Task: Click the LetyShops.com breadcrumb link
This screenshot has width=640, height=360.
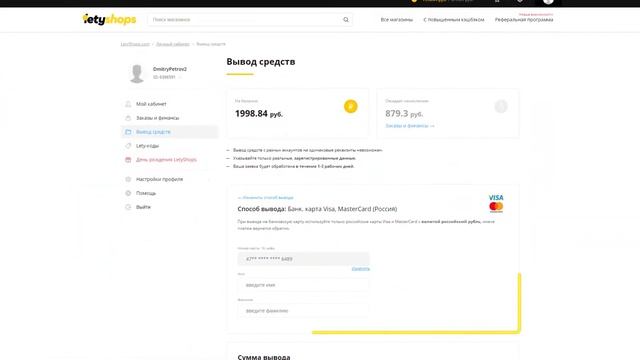Action: click(135, 44)
